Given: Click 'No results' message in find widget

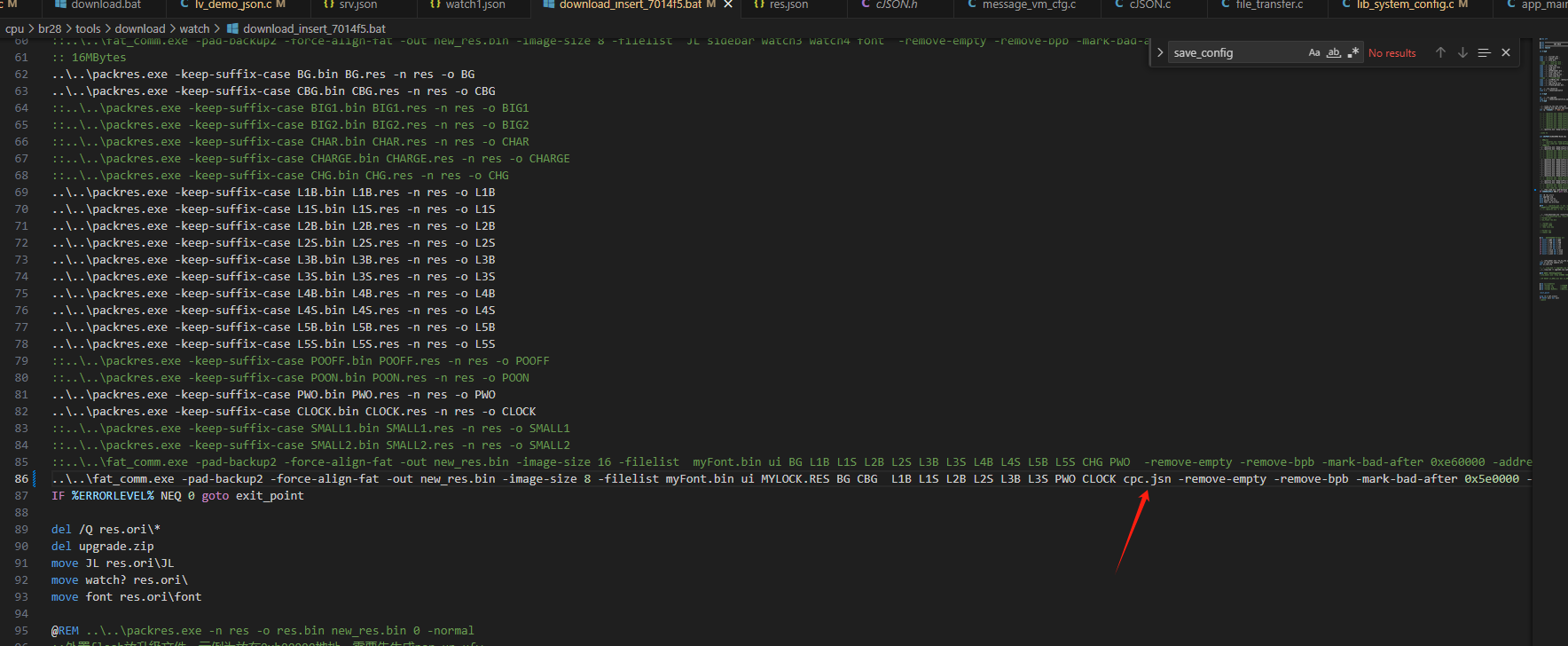Looking at the screenshot, I should click(x=1392, y=53).
